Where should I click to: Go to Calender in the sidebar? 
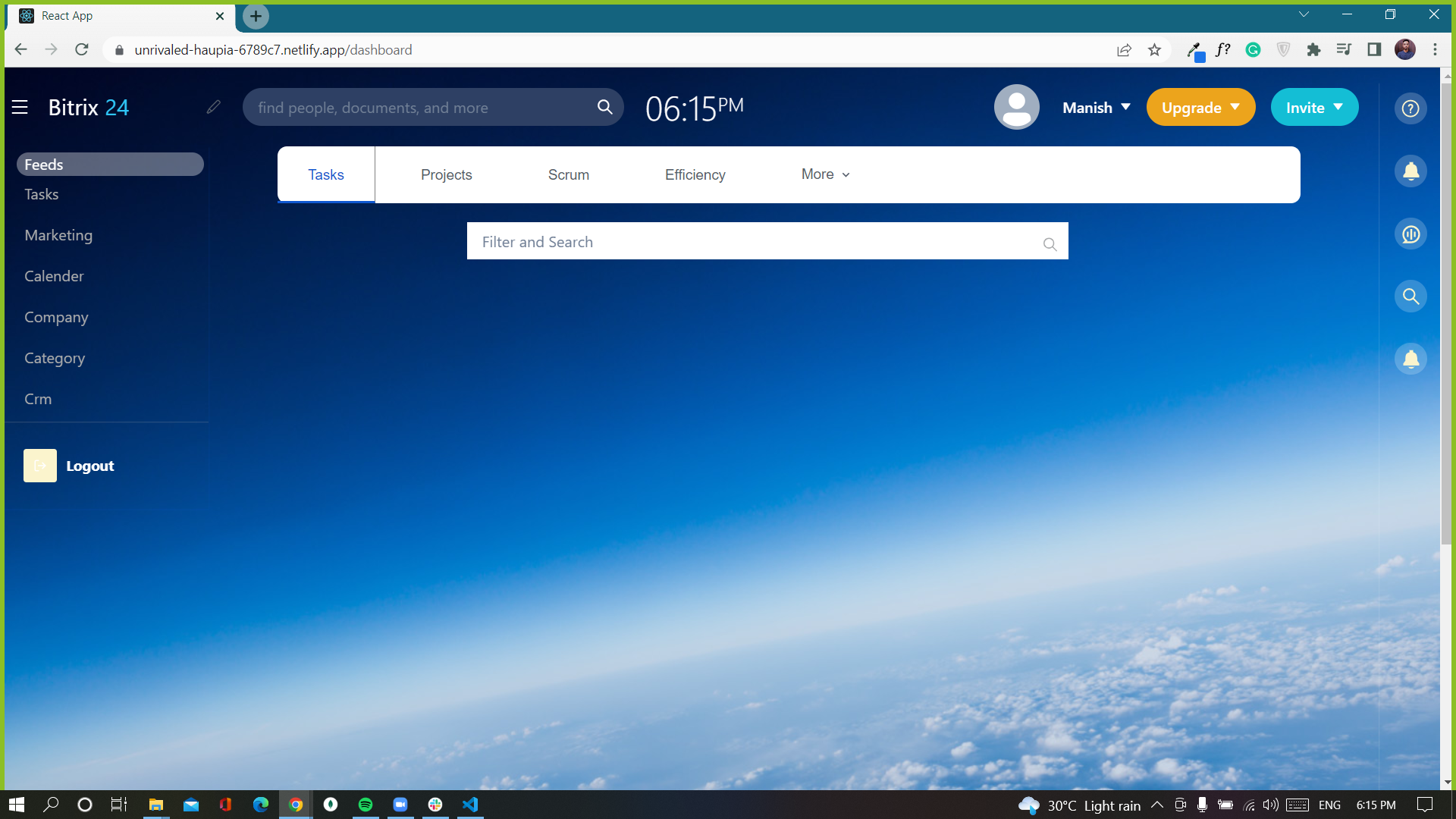[54, 276]
